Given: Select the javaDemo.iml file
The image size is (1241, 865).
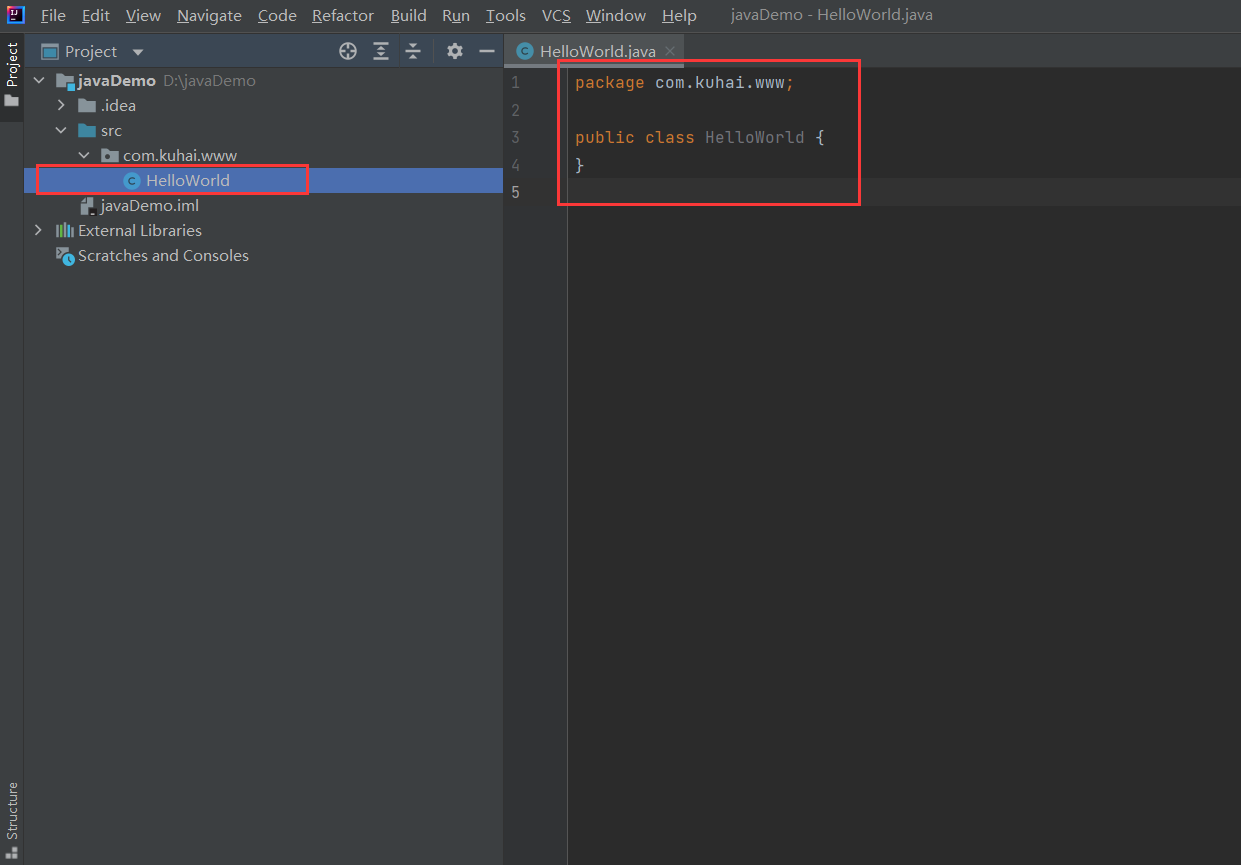Looking at the screenshot, I should (150, 205).
